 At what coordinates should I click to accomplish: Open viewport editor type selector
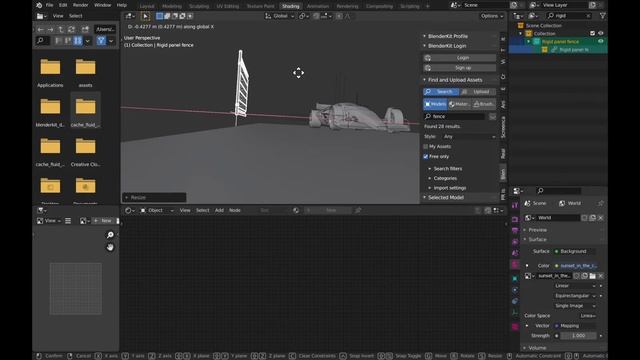click(131, 16)
